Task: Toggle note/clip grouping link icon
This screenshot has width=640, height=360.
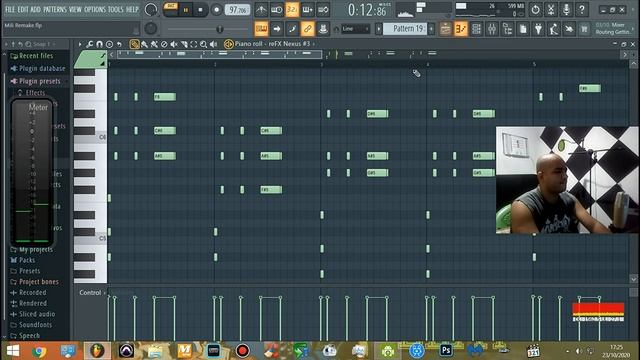Action: click(x=307, y=29)
